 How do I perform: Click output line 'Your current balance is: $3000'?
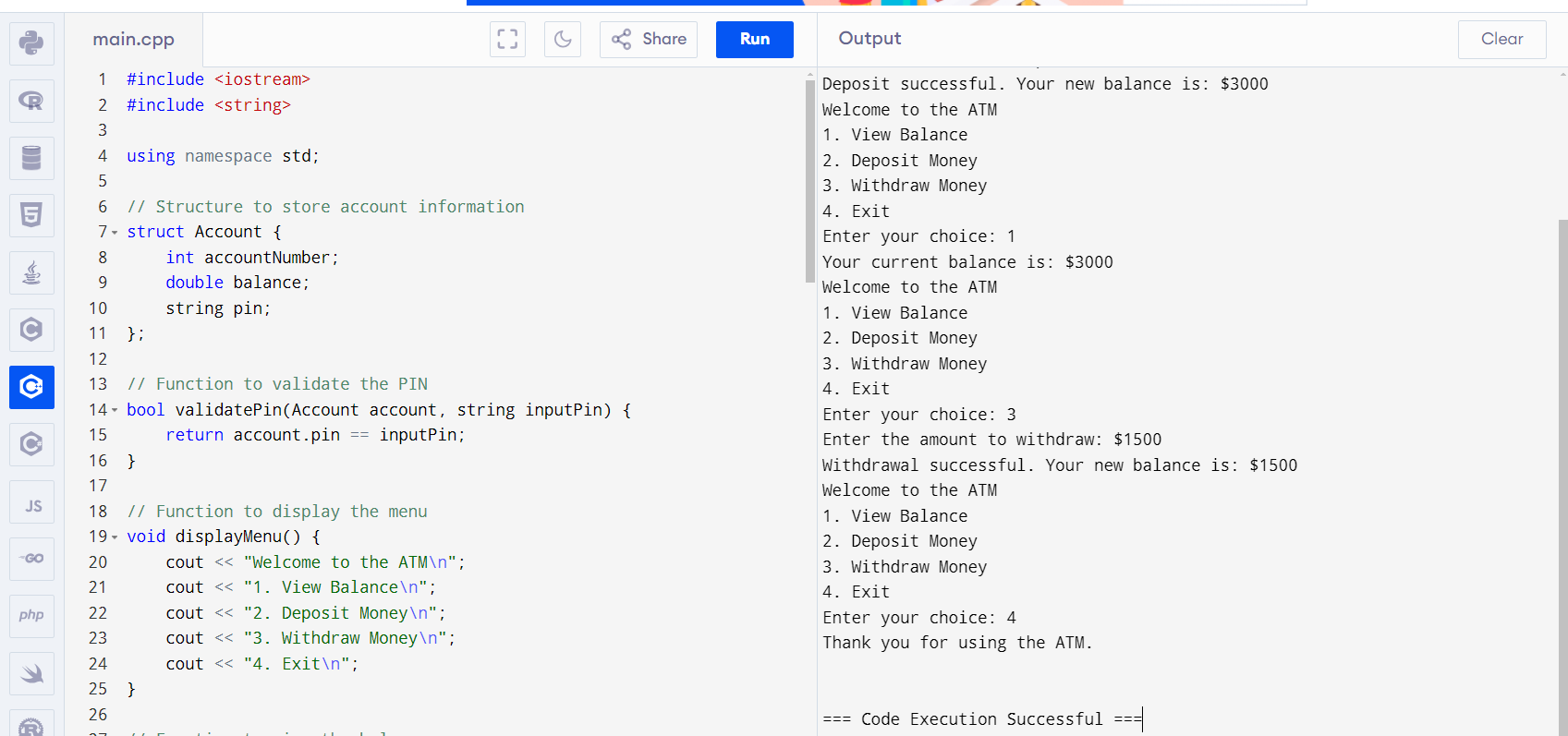[967, 262]
